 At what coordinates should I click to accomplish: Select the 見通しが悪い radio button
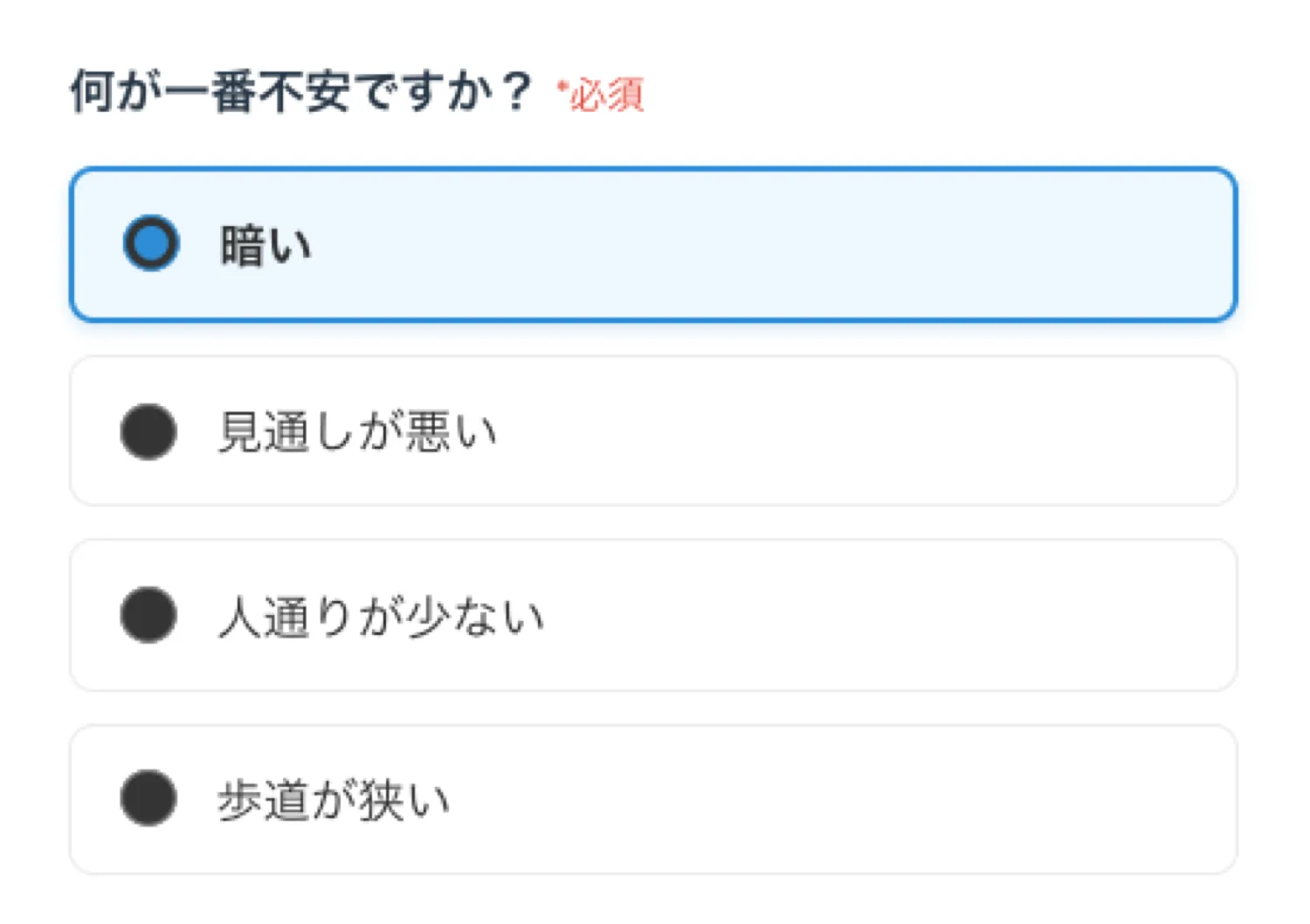click(x=148, y=431)
